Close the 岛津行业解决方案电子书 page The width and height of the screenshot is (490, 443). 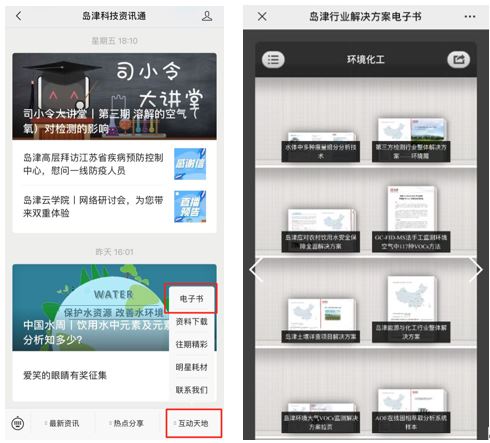click(262, 16)
